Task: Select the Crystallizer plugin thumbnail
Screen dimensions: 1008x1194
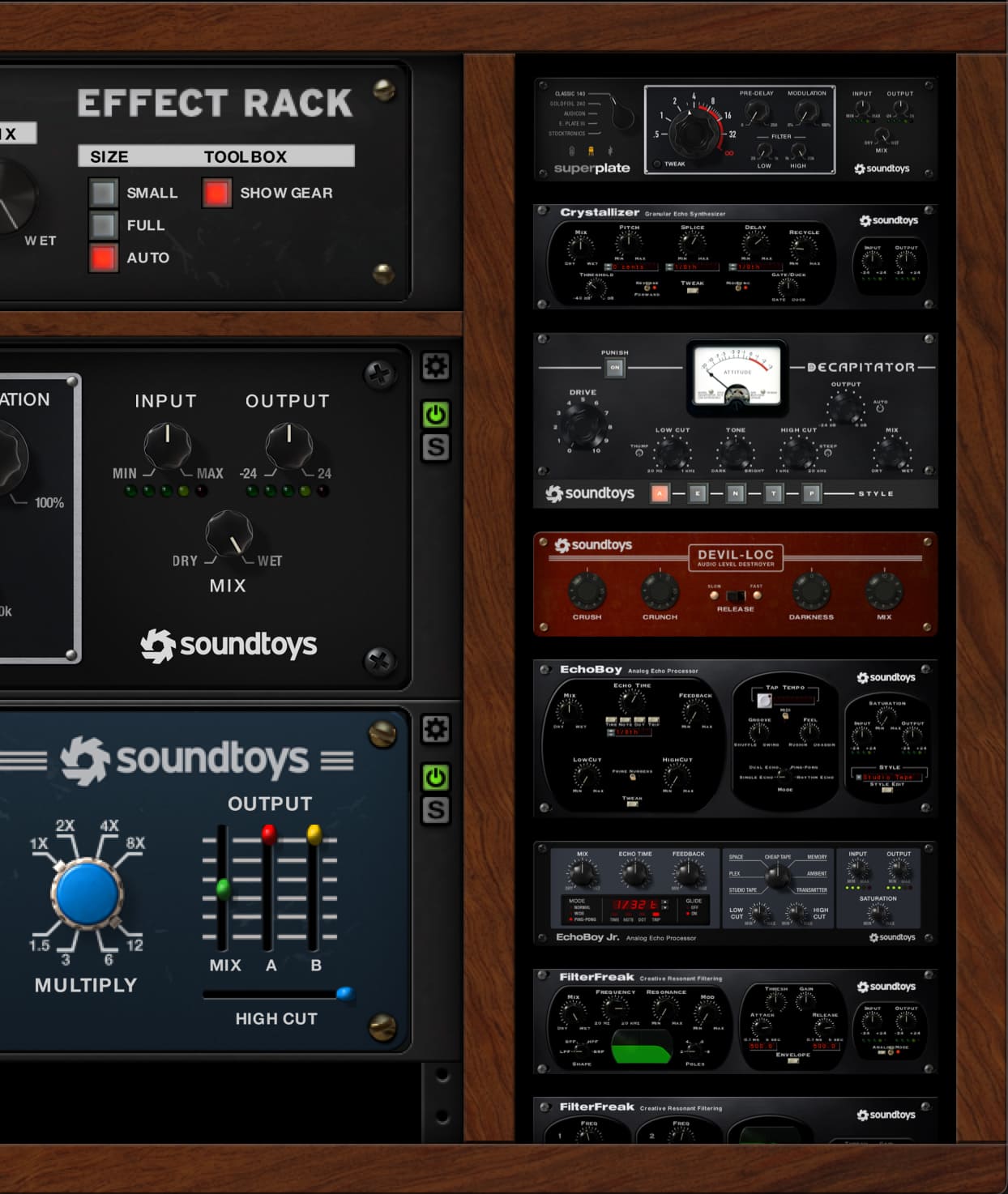Action: pyautogui.click(x=735, y=257)
